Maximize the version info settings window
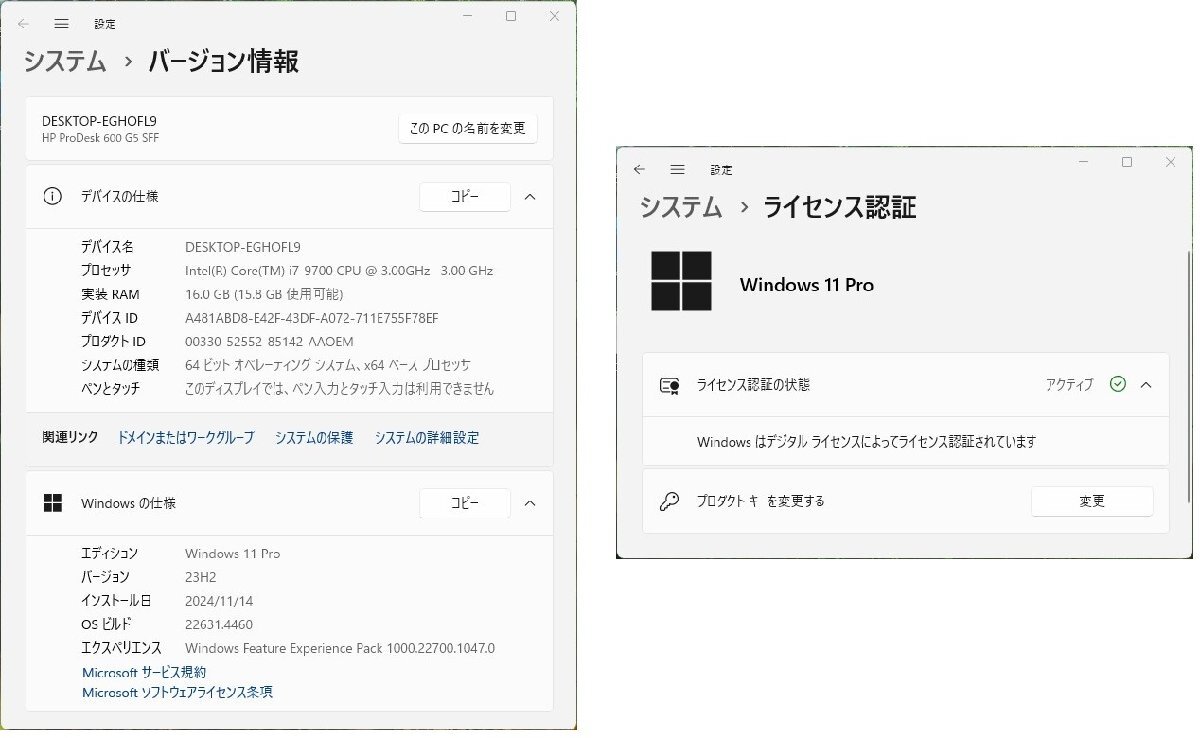 511,16
